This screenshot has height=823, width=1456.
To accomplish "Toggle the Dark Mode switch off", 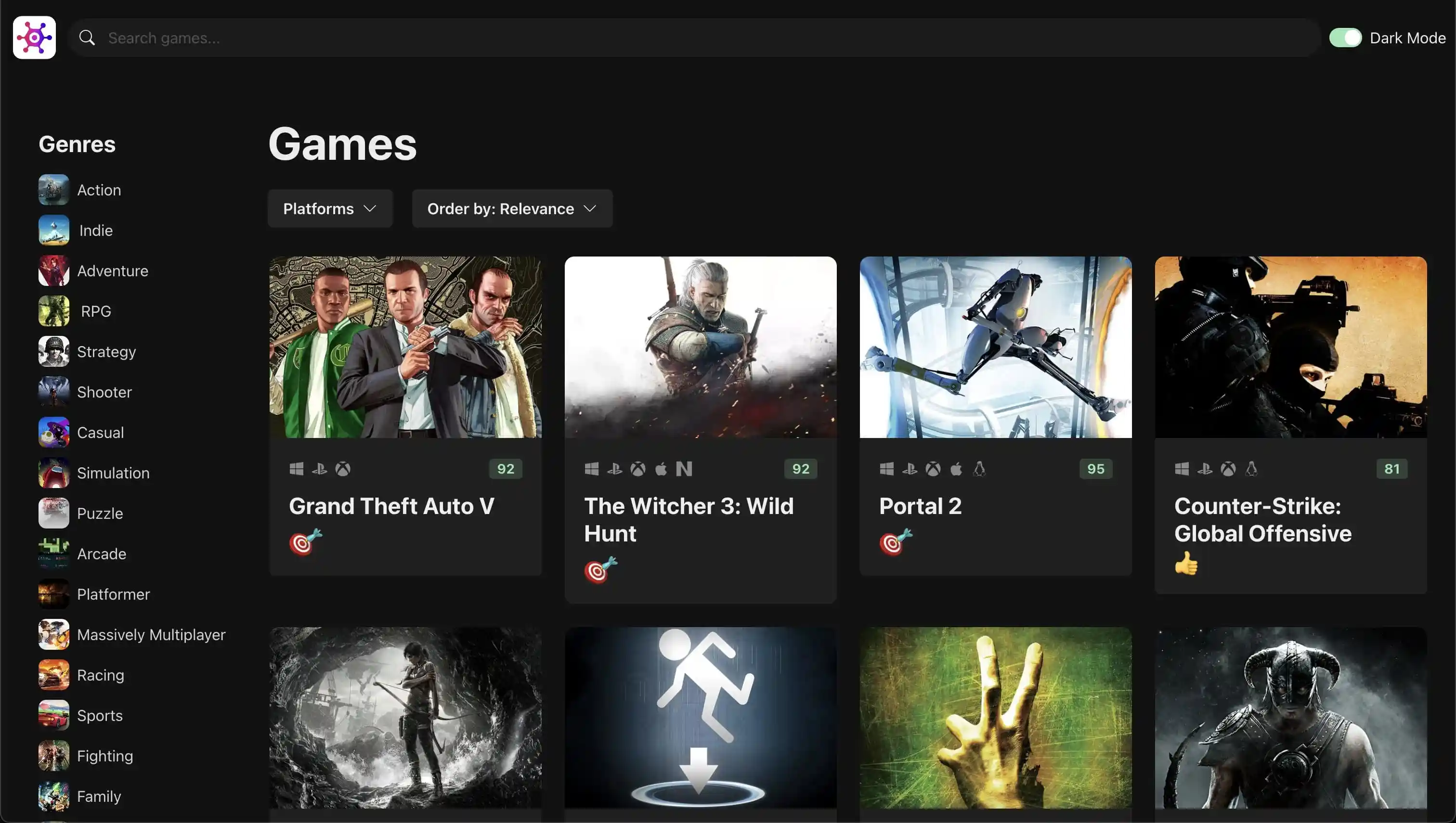I will pyautogui.click(x=1345, y=38).
